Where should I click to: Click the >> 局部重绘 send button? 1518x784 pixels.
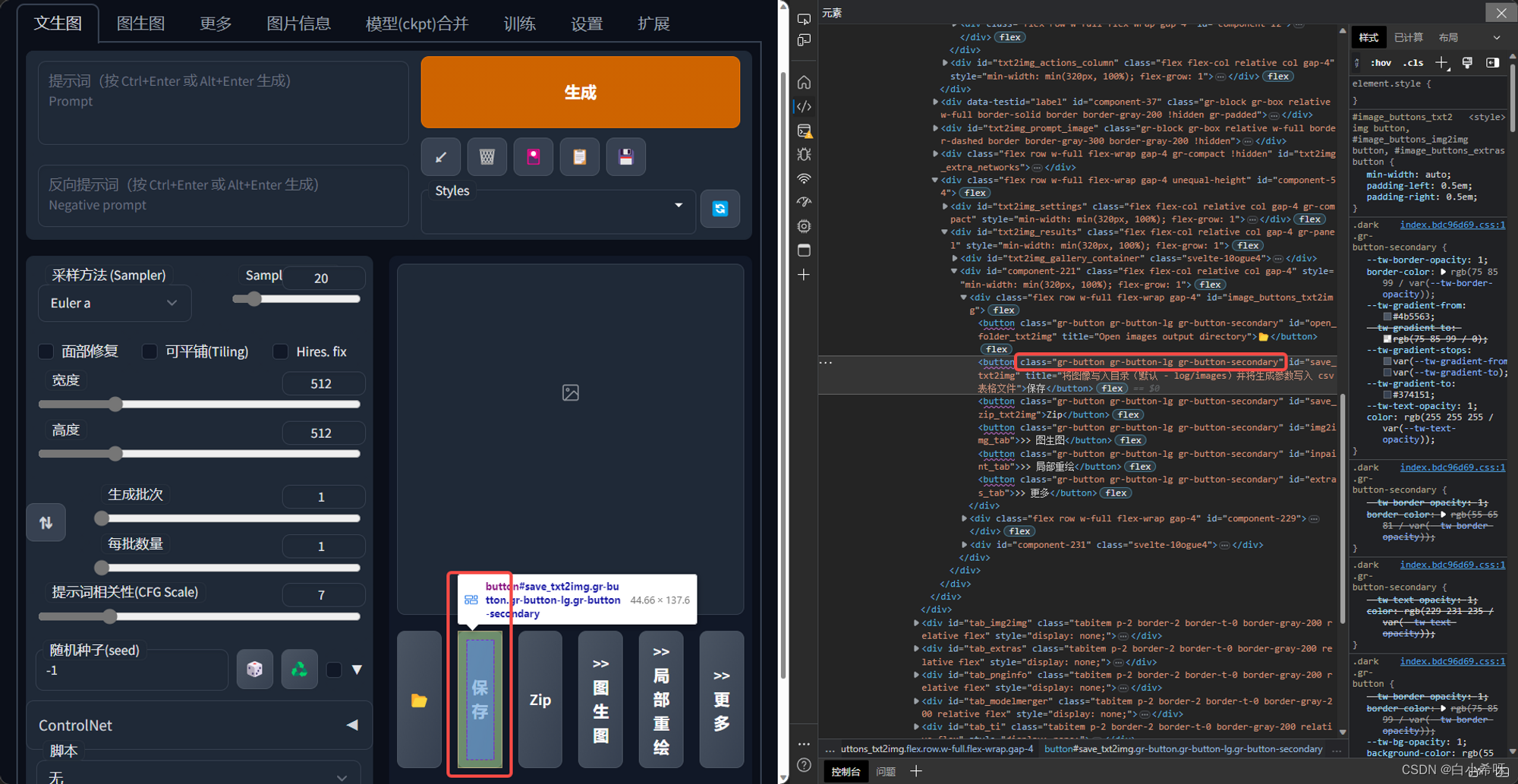pyautogui.click(x=661, y=700)
